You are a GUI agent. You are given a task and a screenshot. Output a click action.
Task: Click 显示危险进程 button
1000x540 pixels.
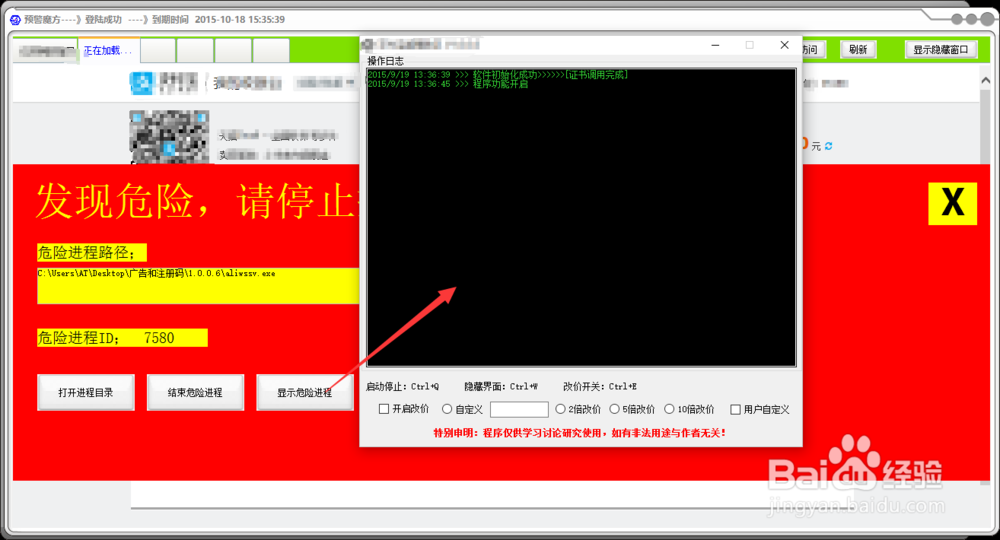point(305,392)
